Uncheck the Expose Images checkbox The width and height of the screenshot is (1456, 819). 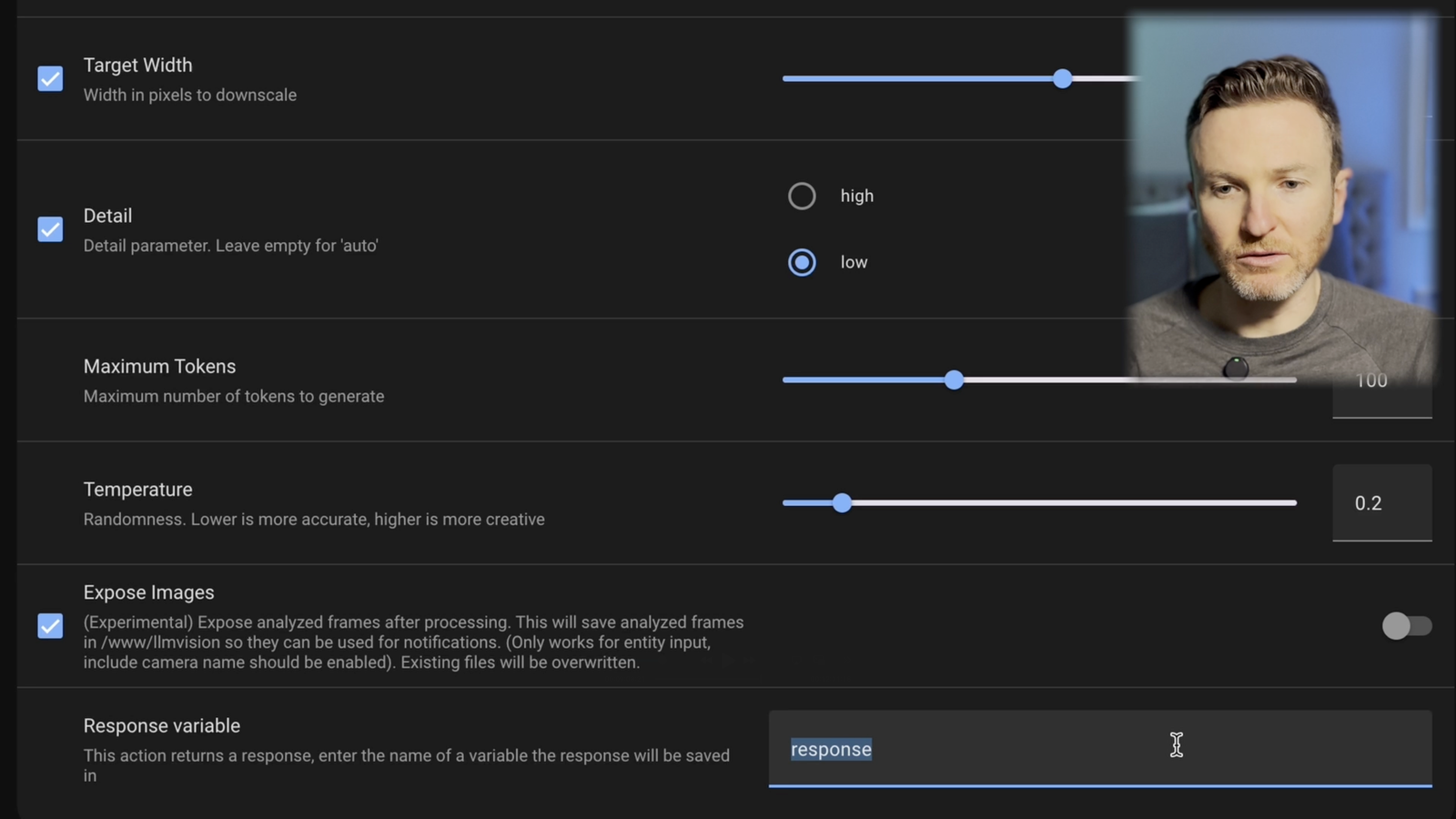tap(50, 626)
